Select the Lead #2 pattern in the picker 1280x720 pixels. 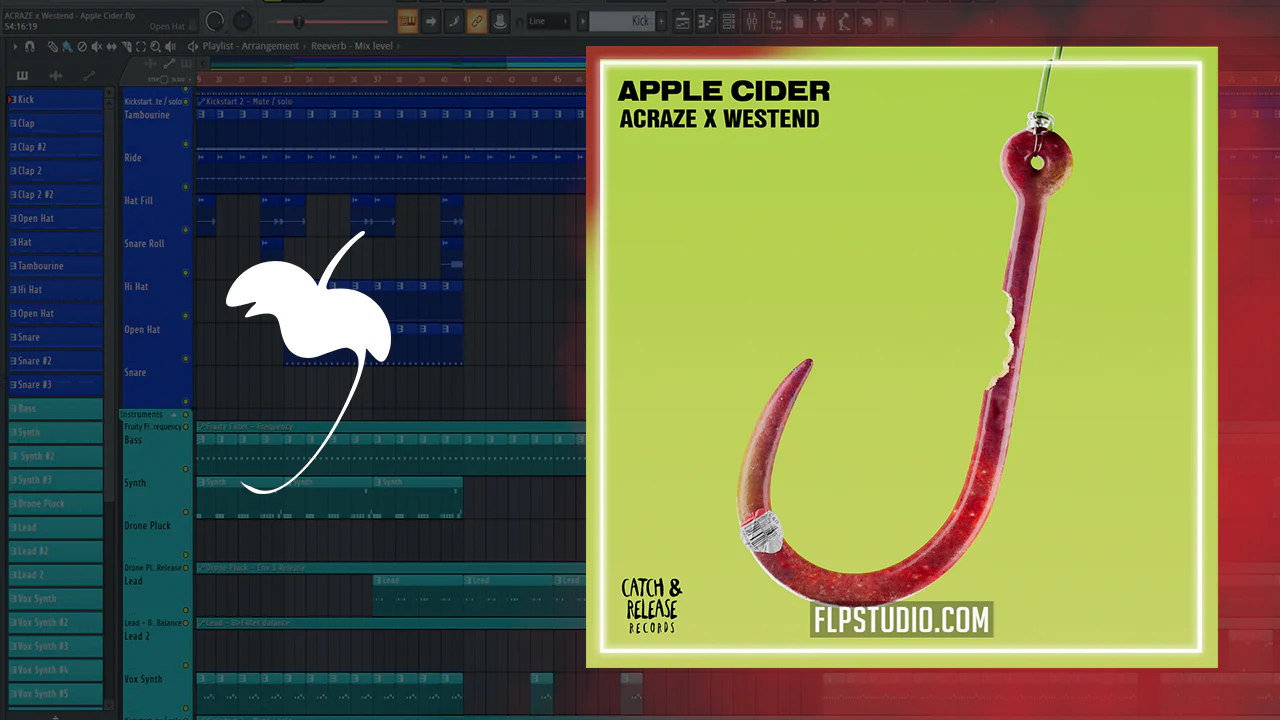click(x=56, y=552)
